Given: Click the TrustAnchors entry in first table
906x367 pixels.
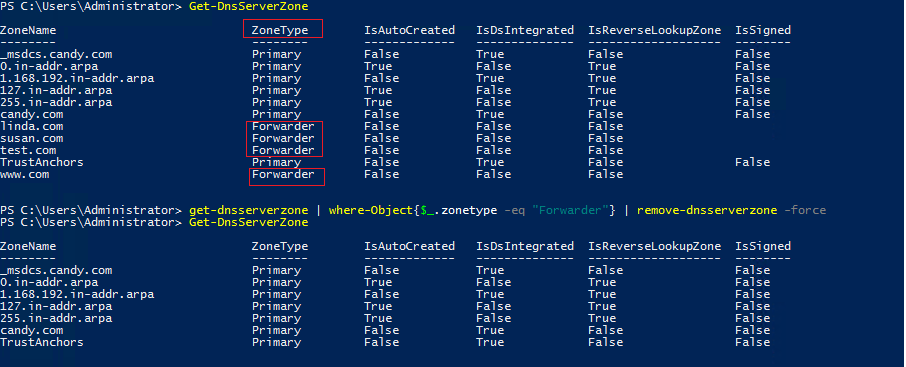Looking at the screenshot, I should point(42,162).
